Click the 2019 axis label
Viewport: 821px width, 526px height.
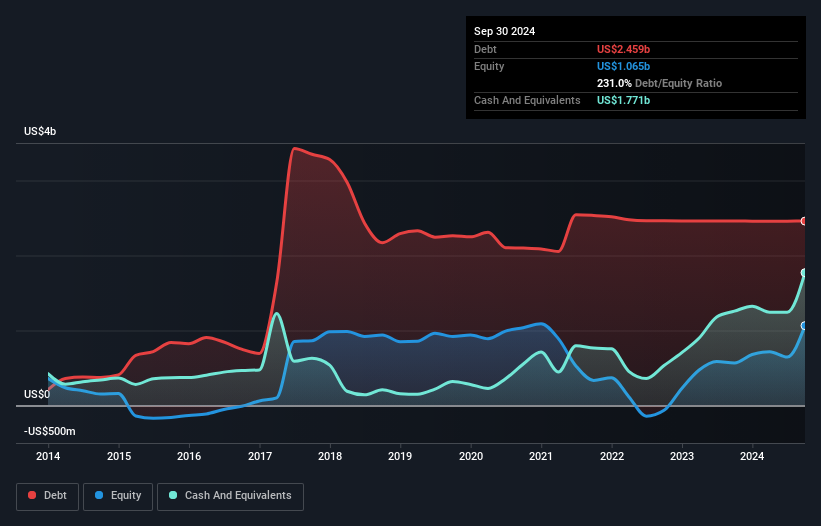(x=400, y=456)
